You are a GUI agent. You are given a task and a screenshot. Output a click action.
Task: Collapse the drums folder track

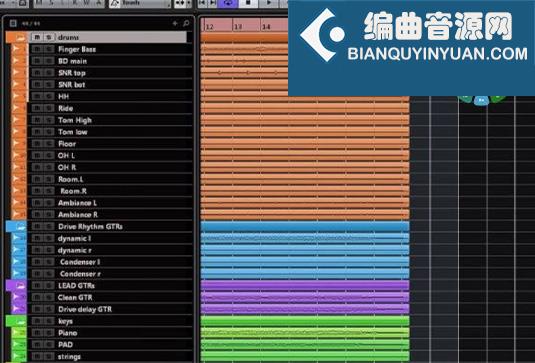click(x=20, y=38)
